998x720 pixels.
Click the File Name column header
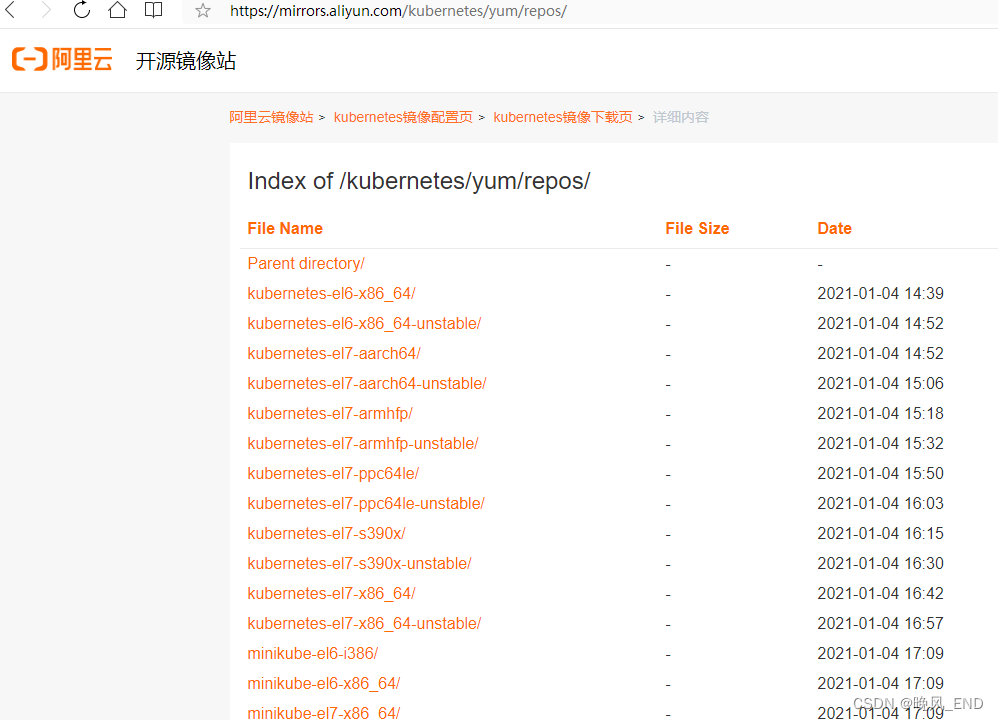(x=285, y=229)
